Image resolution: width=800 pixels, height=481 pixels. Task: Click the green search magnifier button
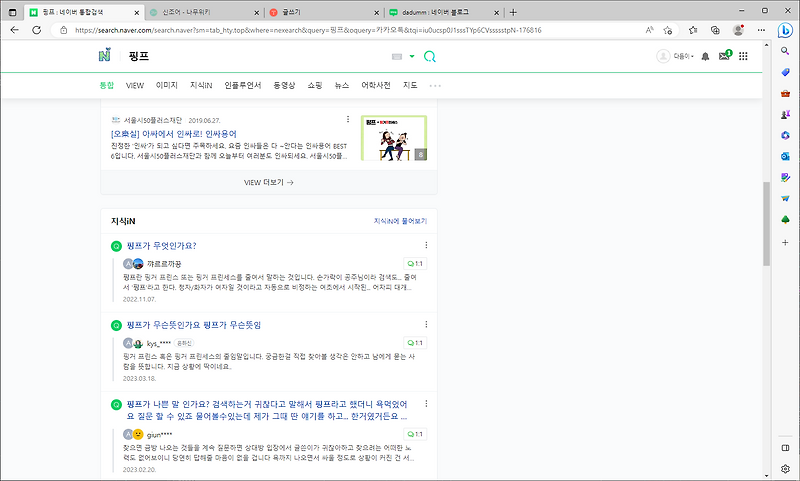coord(430,56)
